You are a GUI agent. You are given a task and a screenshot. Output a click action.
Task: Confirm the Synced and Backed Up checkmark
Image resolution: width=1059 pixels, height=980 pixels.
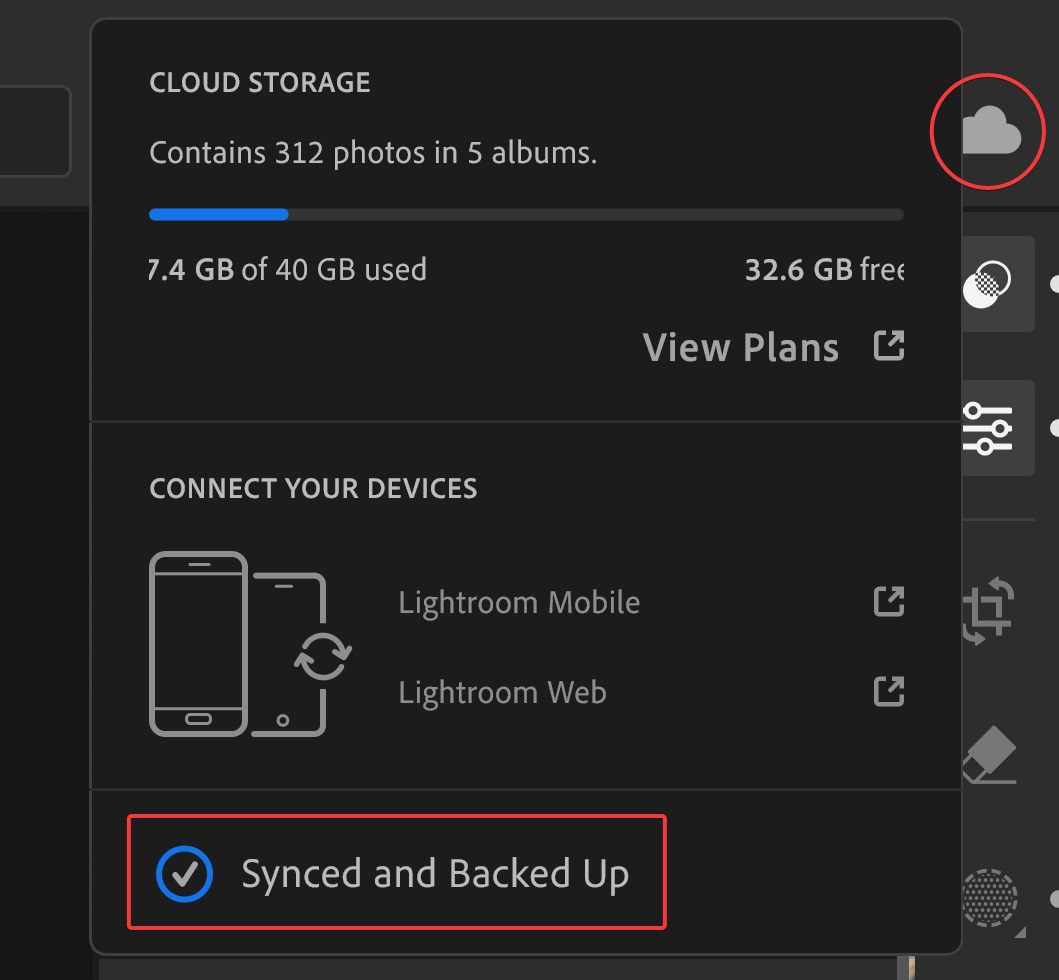185,872
